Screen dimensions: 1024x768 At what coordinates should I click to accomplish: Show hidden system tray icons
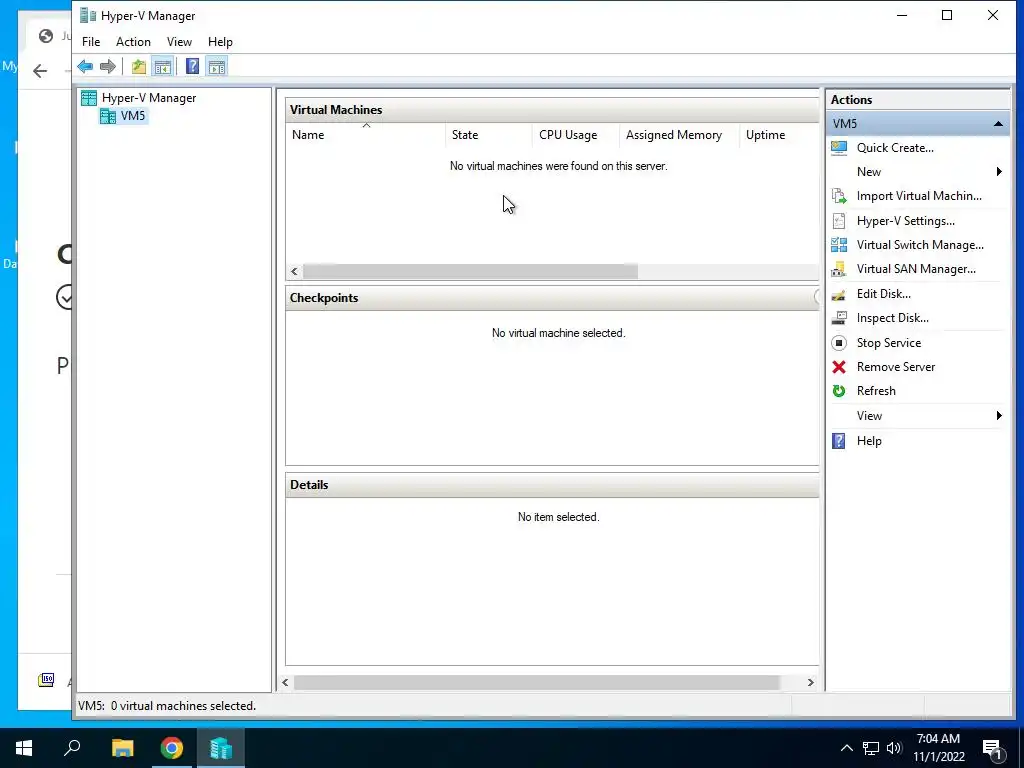pyautogui.click(x=846, y=748)
